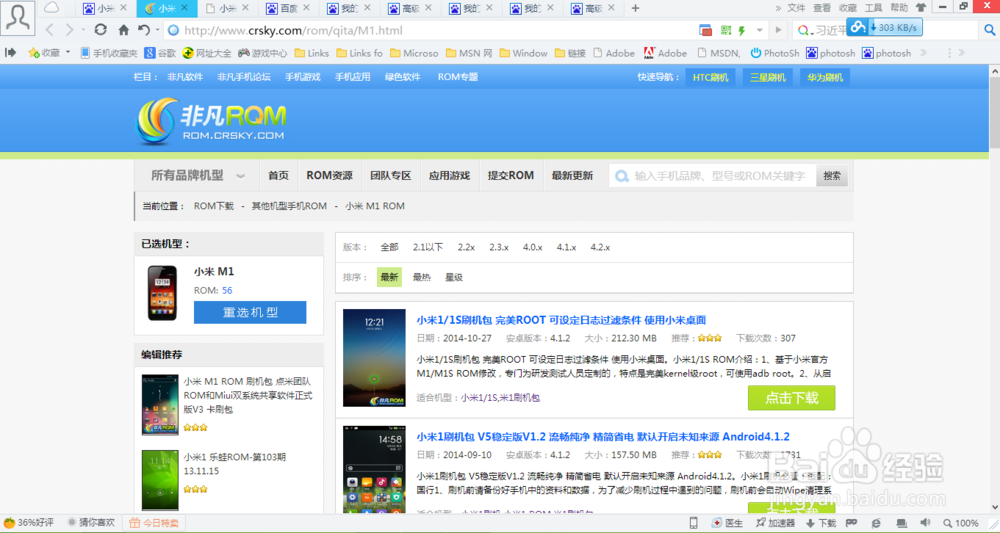Filter versions by 4.1.x
The height and width of the screenshot is (533, 1000).
[566, 247]
